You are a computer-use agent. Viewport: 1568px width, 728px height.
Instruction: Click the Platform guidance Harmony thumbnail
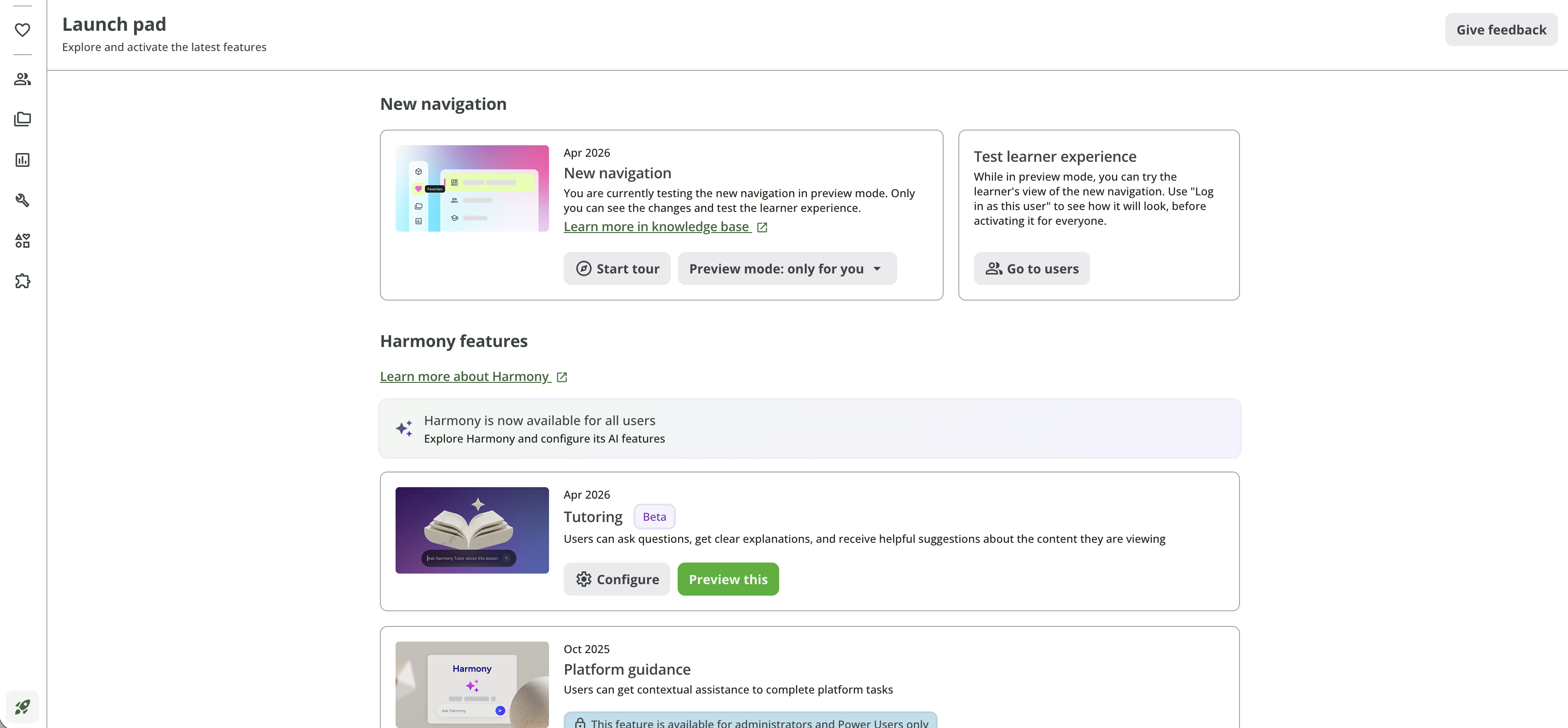click(472, 685)
